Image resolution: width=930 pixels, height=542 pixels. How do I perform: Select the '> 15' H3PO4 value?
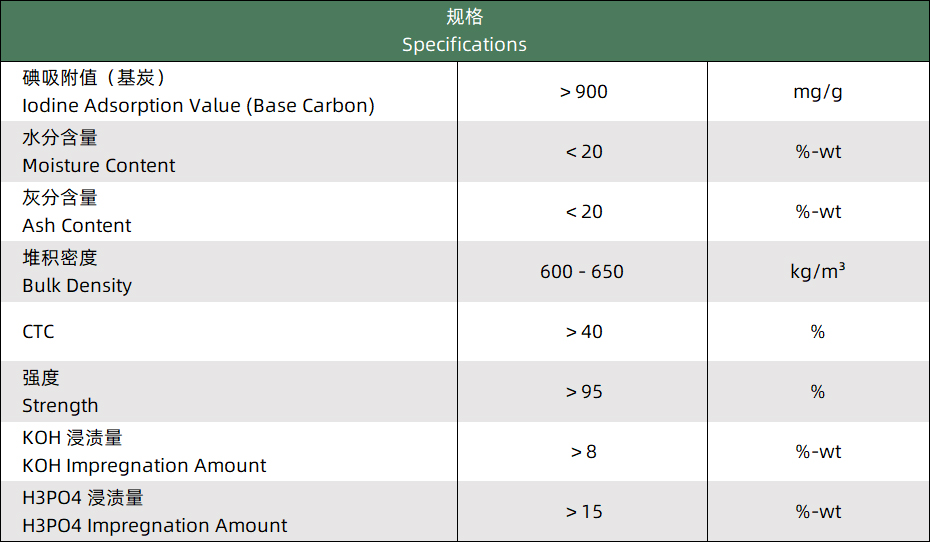pyautogui.click(x=584, y=512)
